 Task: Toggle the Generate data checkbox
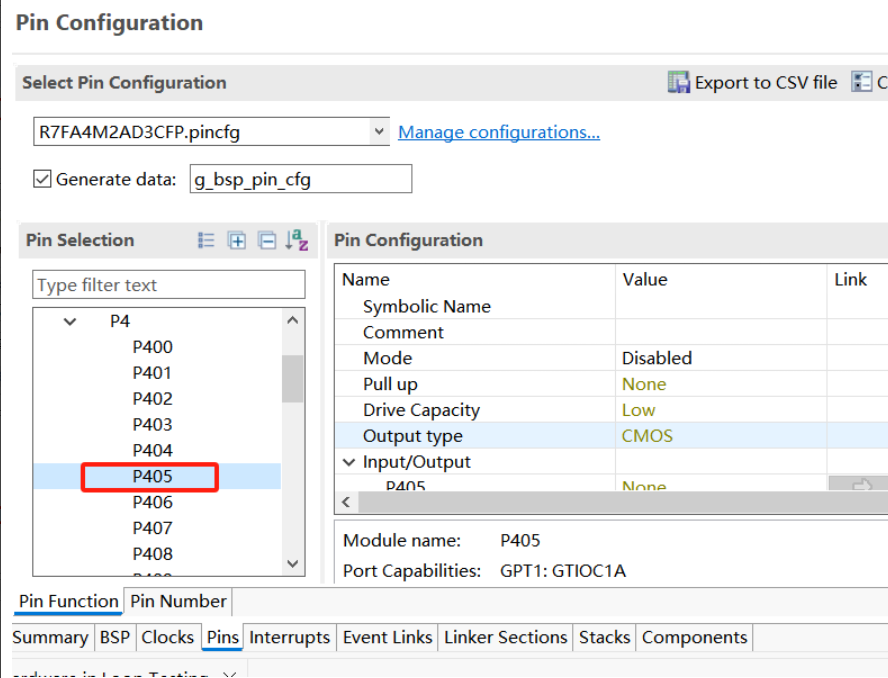tap(42, 179)
